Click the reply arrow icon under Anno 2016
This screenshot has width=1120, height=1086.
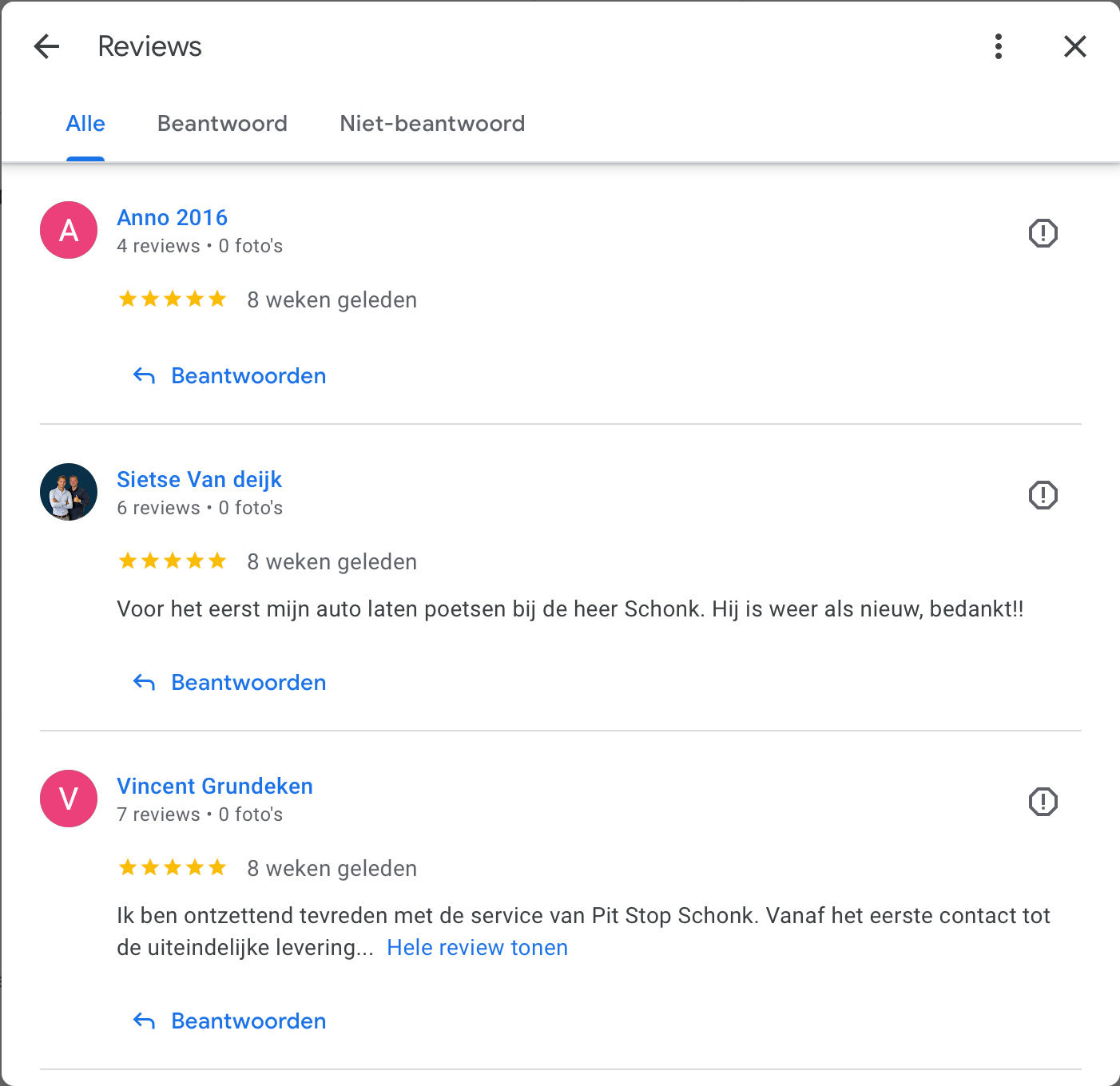tap(144, 375)
